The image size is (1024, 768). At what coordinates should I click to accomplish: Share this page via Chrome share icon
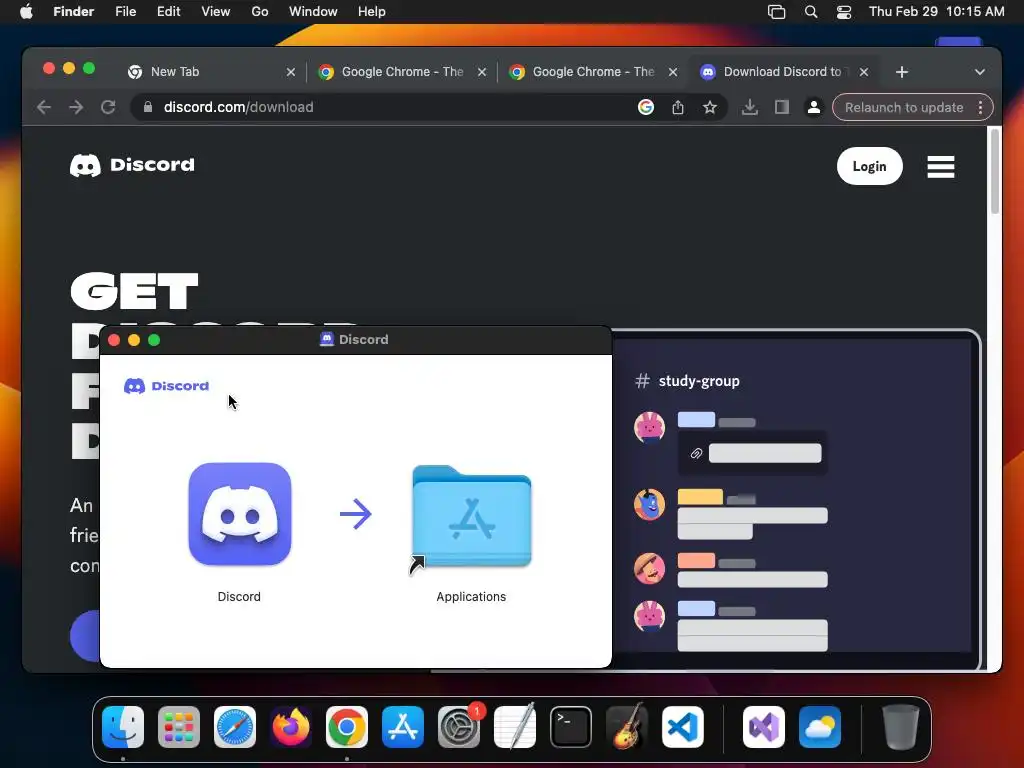678,107
